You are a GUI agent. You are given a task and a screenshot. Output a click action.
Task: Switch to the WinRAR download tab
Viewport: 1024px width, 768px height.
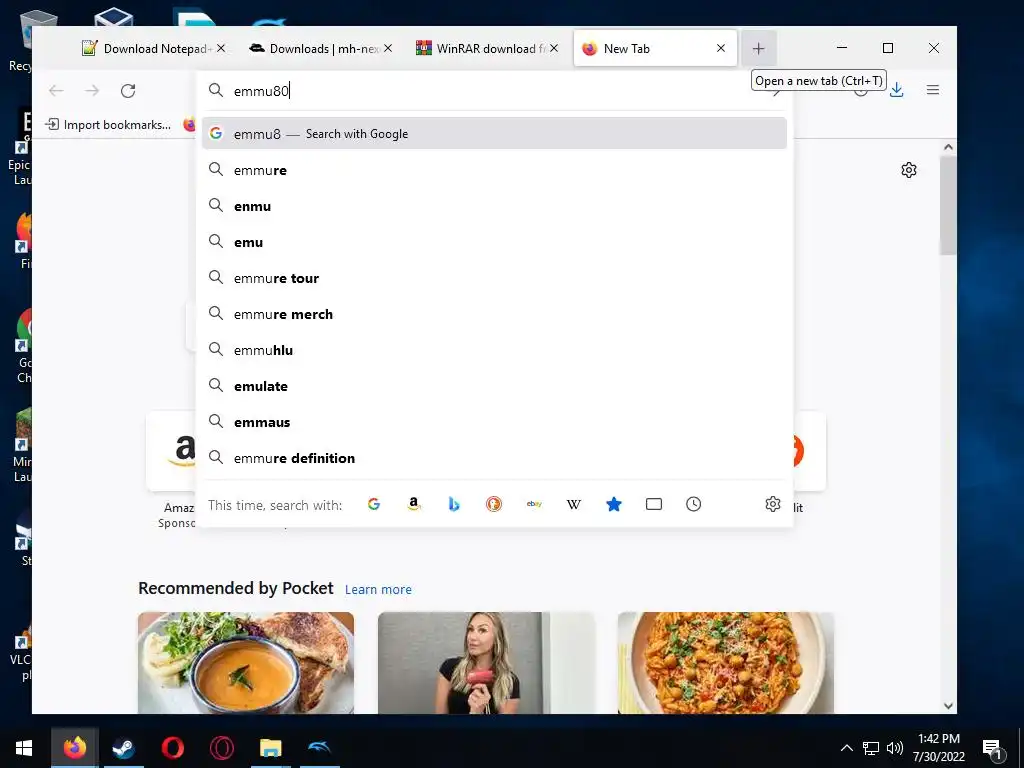[x=488, y=48]
